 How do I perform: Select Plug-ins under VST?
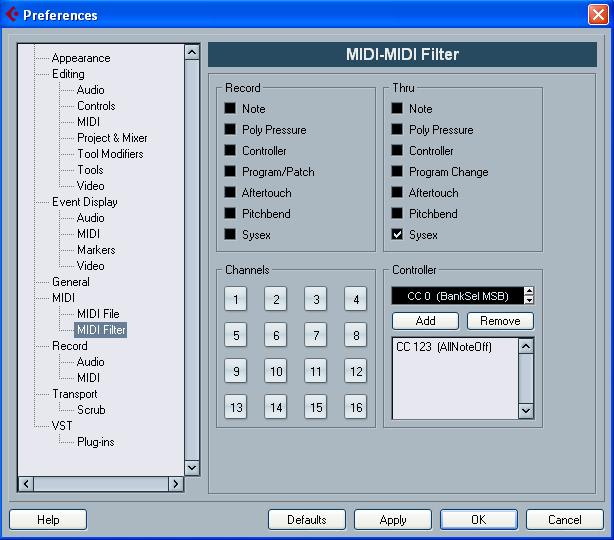click(x=96, y=442)
